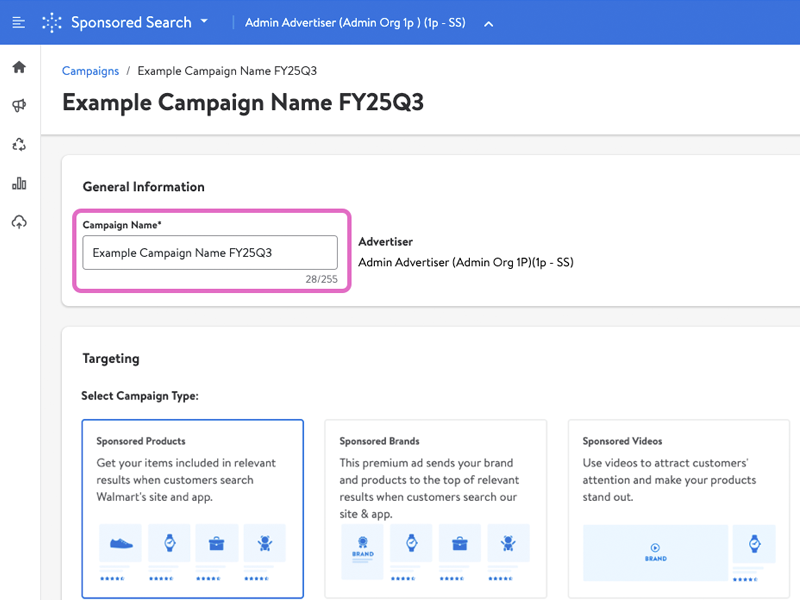
Task: Click the breadcrumb text Example Campaign Name FY25Q3
Action: point(227,71)
